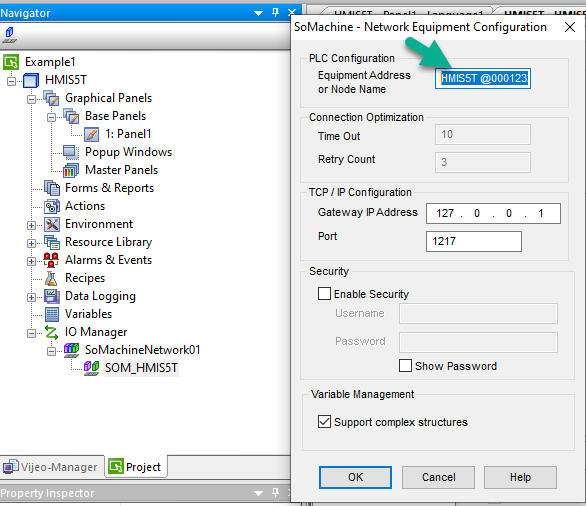Image resolution: width=586 pixels, height=506 pixels.
Task: Collapse the Graphical Panels node
Action: (32, 99)
